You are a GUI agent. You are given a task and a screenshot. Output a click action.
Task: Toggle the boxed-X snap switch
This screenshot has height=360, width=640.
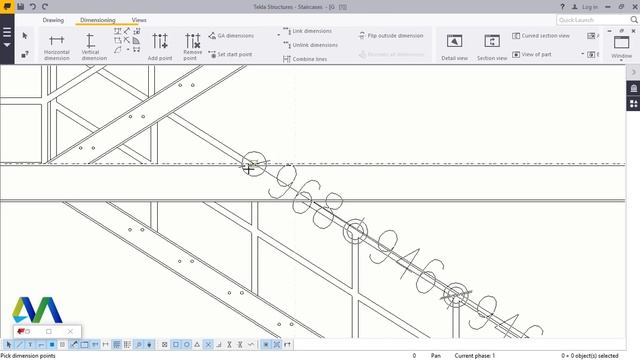(164, 344)
